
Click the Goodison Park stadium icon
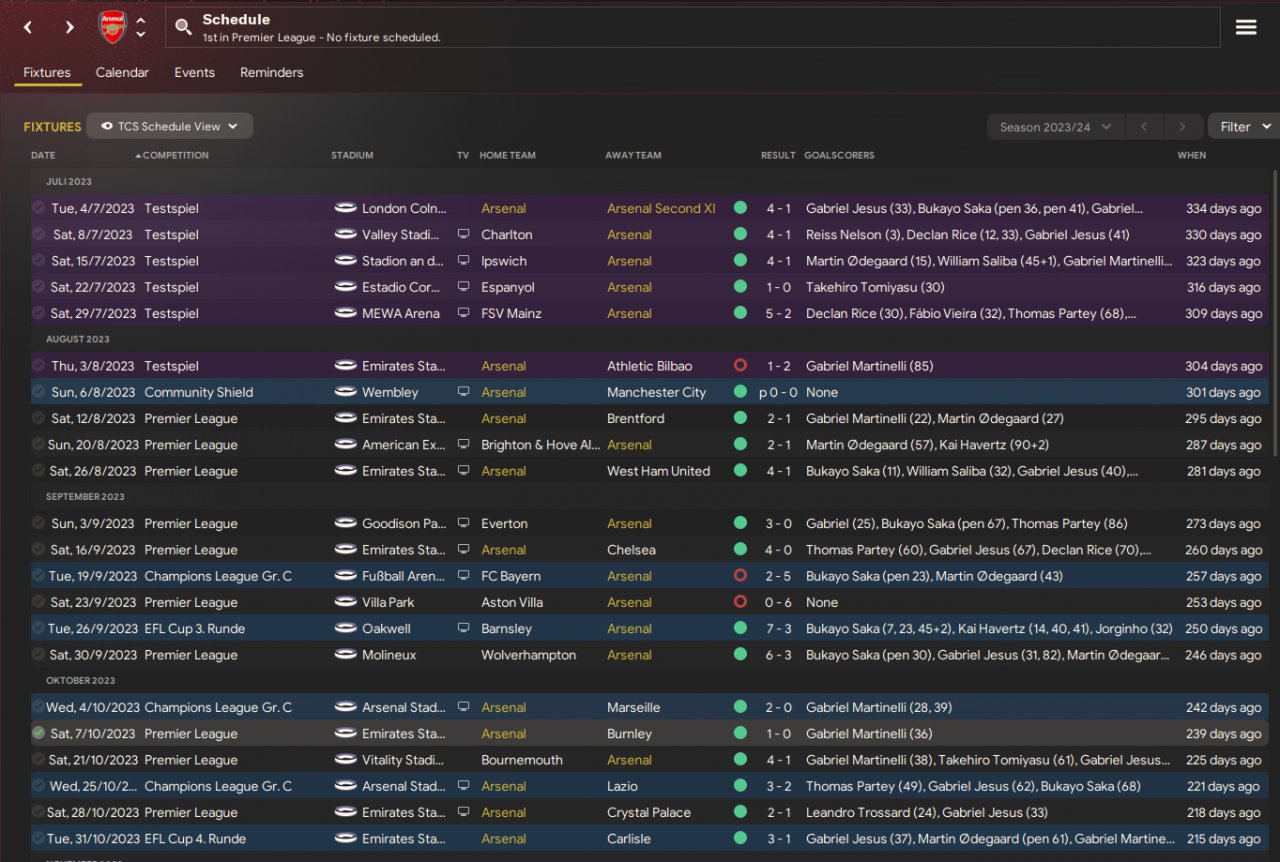pyautogui.click(x=346, y=523)
